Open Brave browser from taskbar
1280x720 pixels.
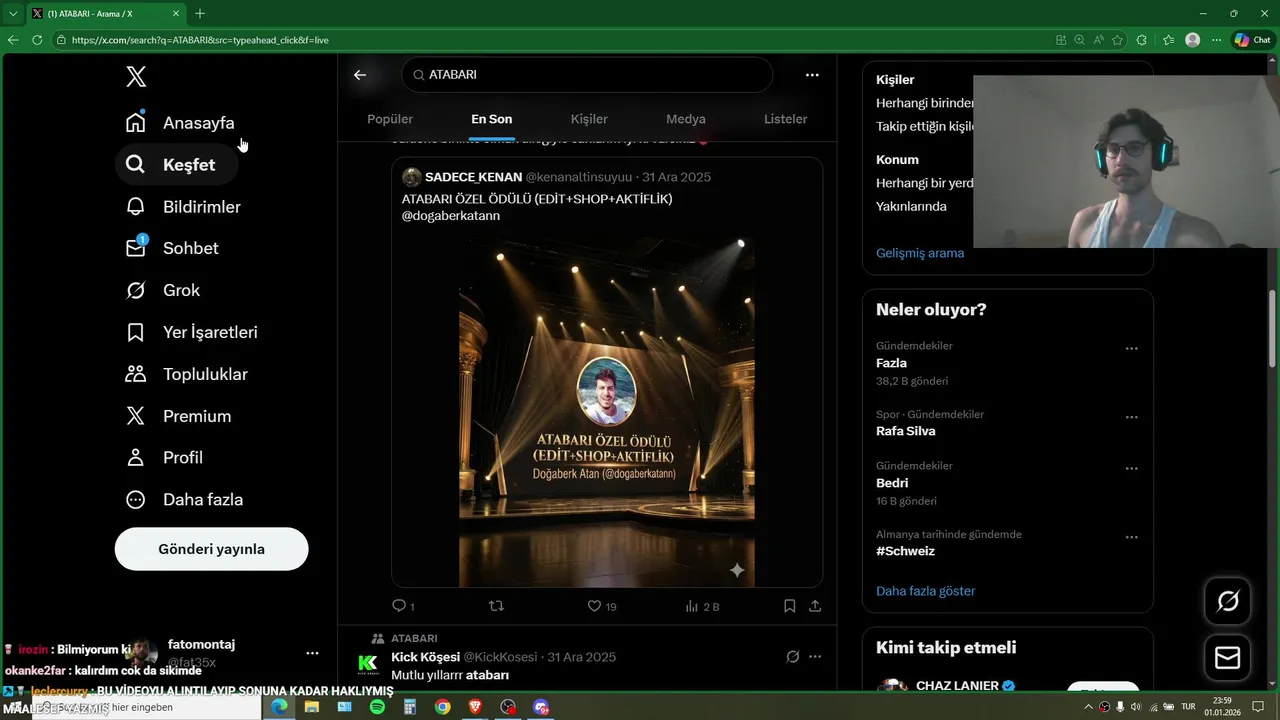[475, 707]
